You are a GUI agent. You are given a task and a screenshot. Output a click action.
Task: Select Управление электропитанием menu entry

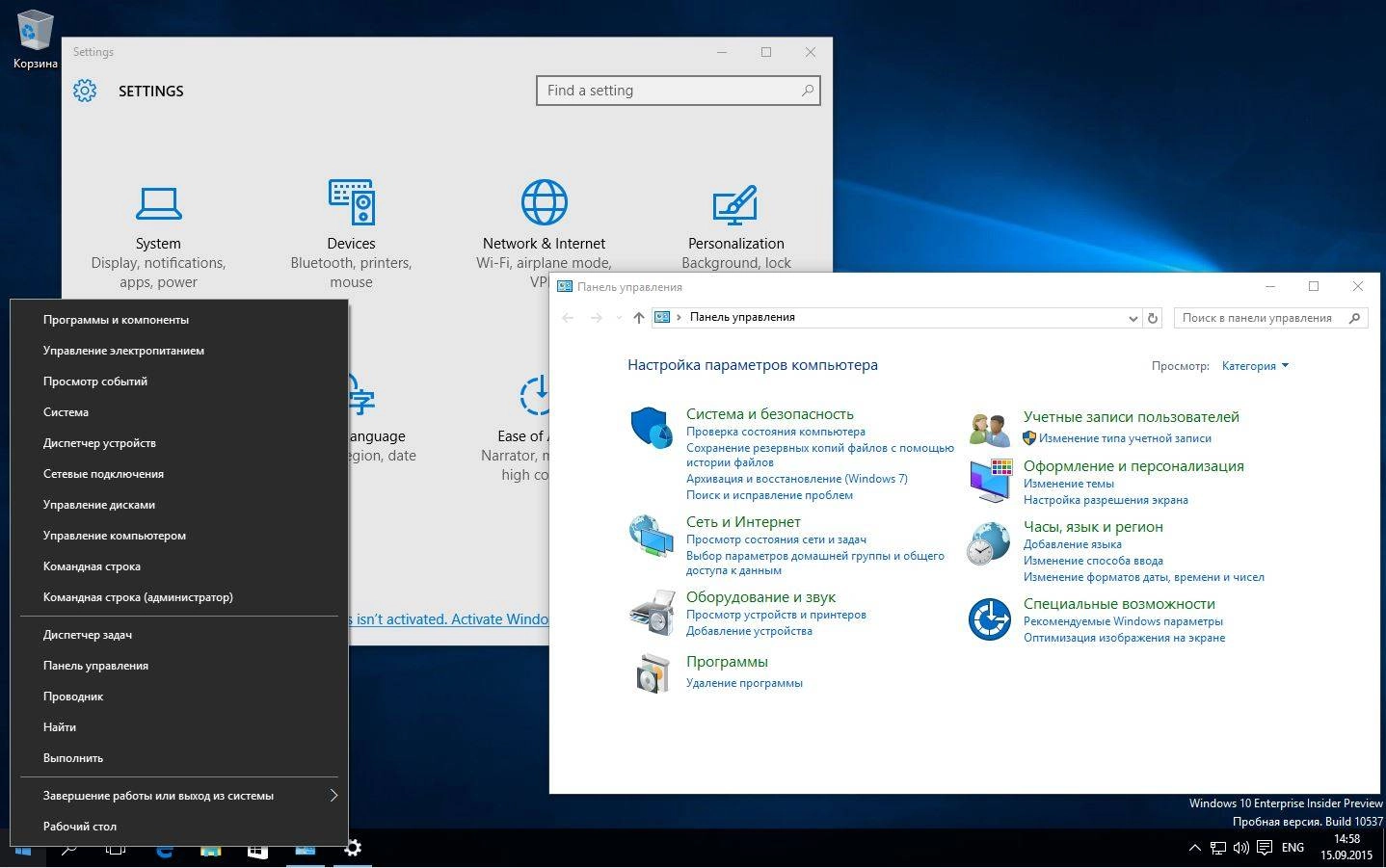(178, 351)
